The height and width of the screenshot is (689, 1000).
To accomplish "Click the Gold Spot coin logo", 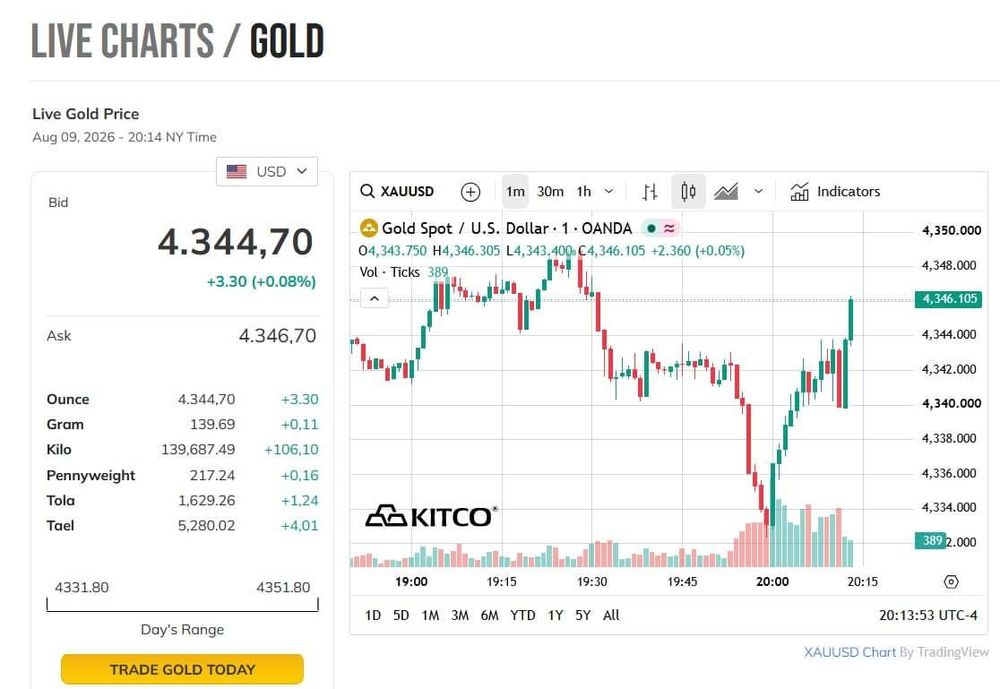I will tap(369, 228).
